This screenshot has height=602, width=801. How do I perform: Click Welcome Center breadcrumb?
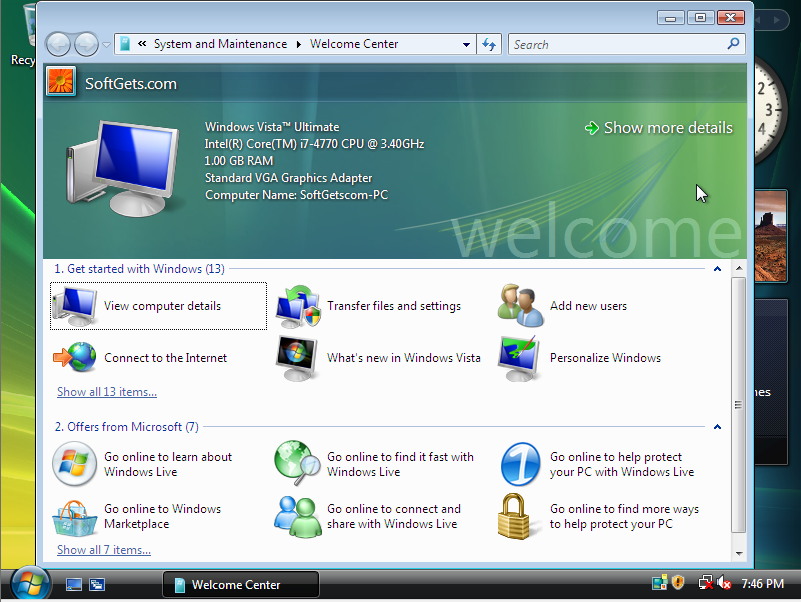tap(354, 44)
